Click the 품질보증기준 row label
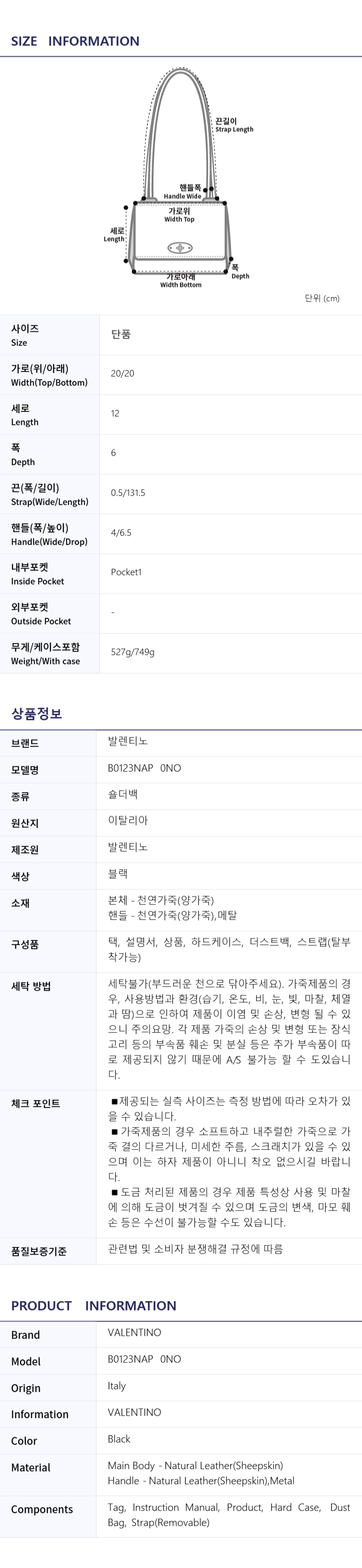The height and width of the screenshot is (1568, 362). (39, 1251)
